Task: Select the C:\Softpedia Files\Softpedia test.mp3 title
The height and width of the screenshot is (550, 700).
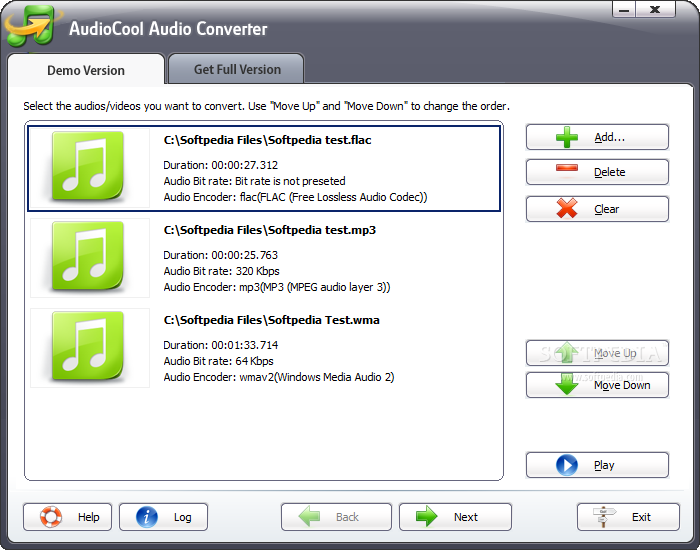Action: point(270,230)
